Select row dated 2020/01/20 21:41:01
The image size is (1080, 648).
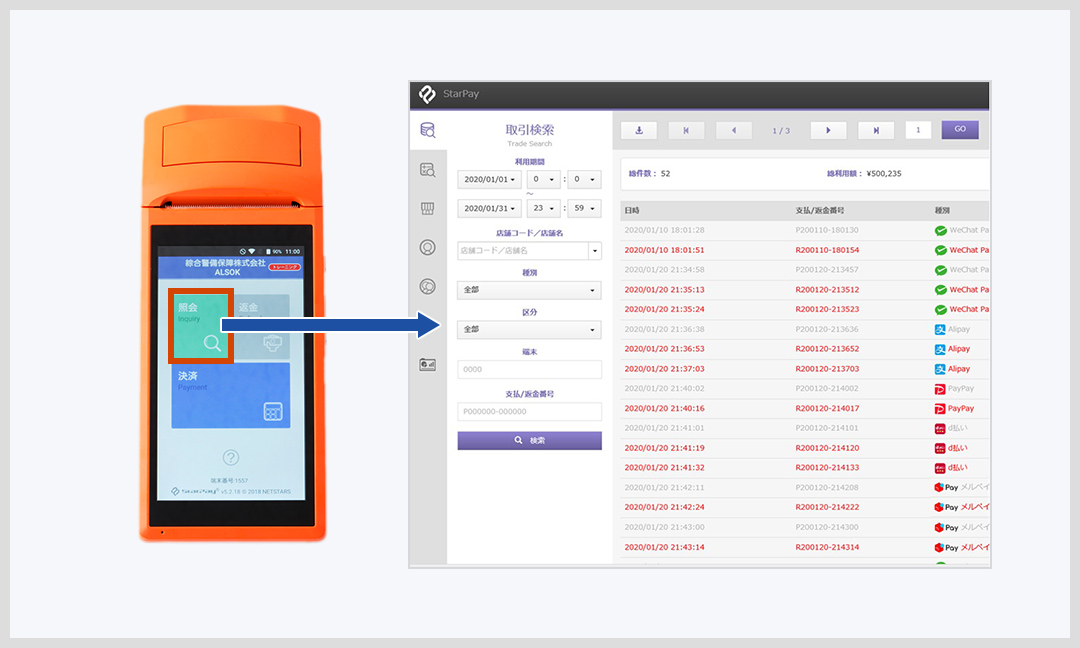804,428
